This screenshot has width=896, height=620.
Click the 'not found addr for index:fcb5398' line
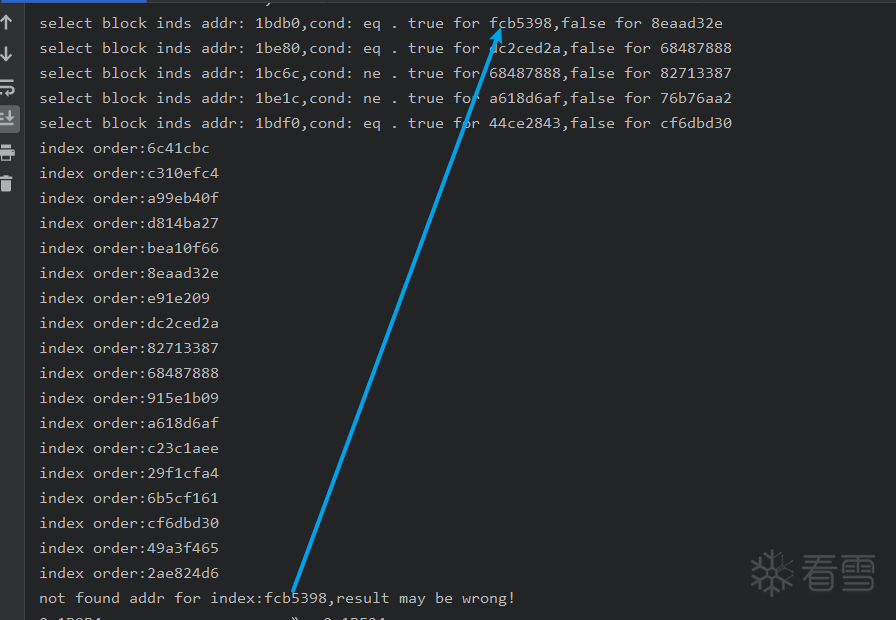click(x=277, y=598)
